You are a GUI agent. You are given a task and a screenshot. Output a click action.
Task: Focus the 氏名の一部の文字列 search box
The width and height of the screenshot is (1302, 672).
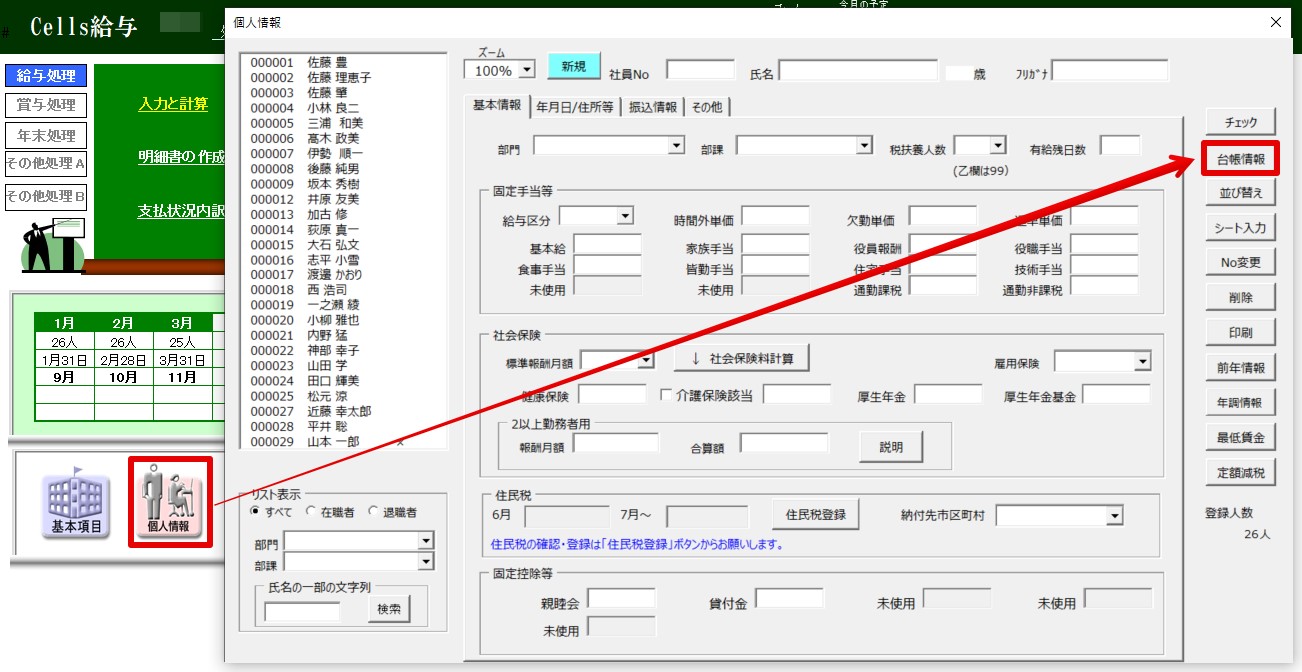click(x=302, y=610)
